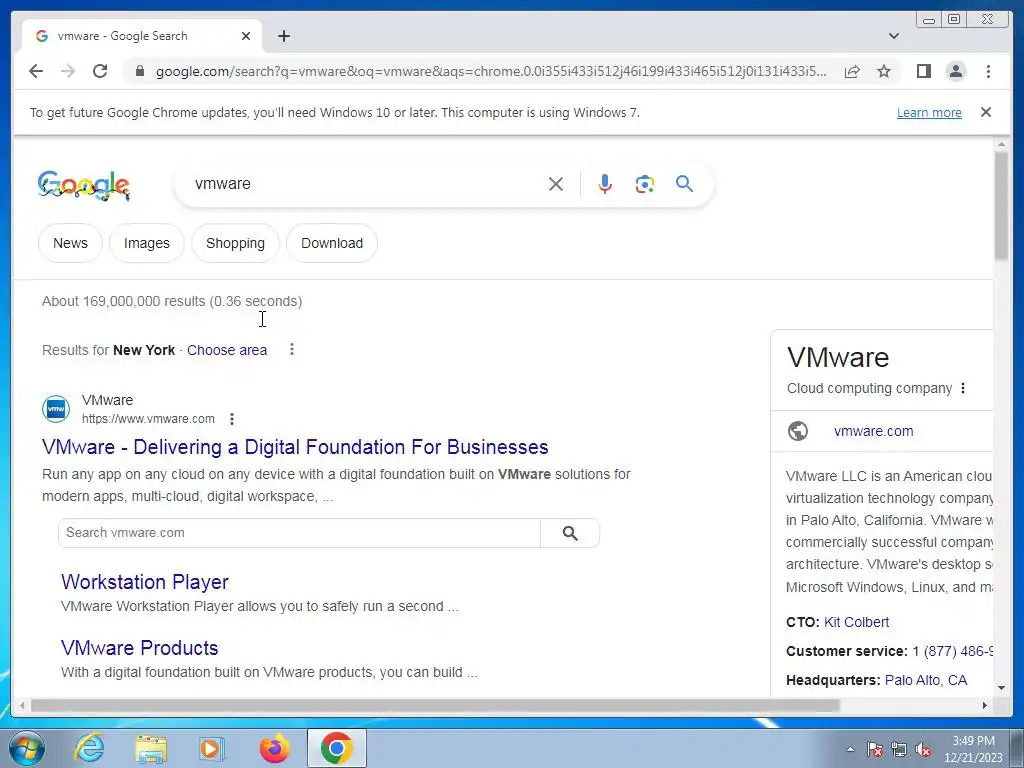This screenshot has width=1024, height=768.
Task: Open the Action Center flag icon
Action: (874, 749)
